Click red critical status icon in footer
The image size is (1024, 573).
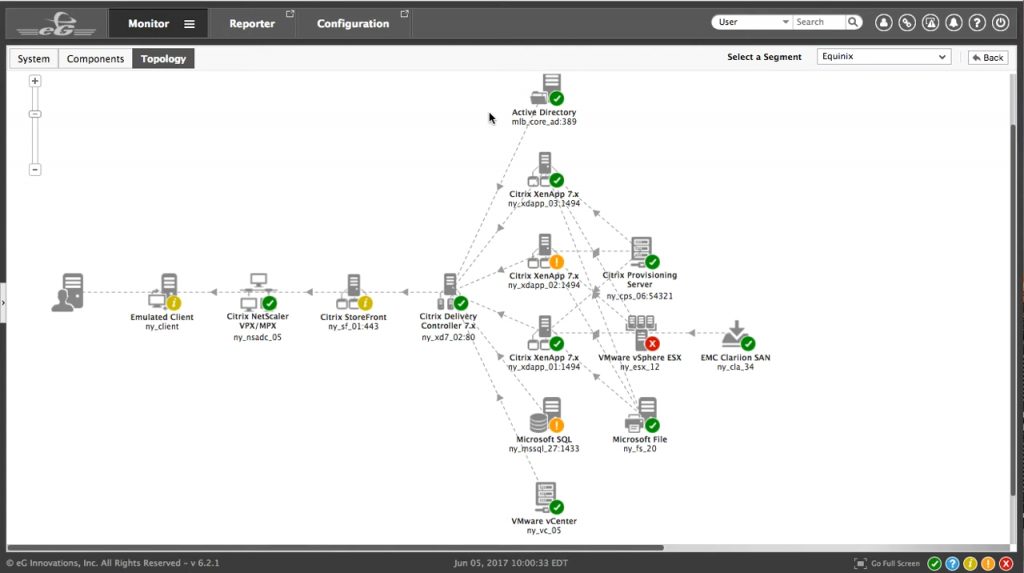1006,563
